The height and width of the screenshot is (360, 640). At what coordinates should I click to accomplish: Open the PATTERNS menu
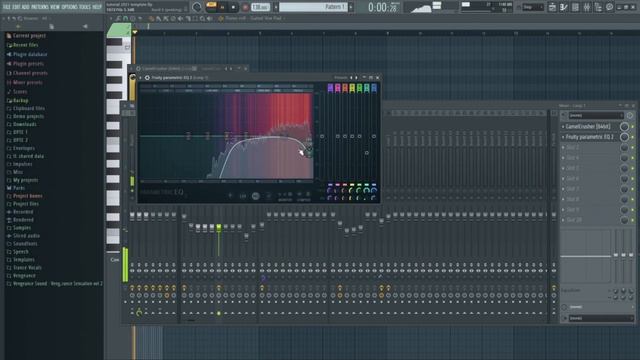point(40,7)
